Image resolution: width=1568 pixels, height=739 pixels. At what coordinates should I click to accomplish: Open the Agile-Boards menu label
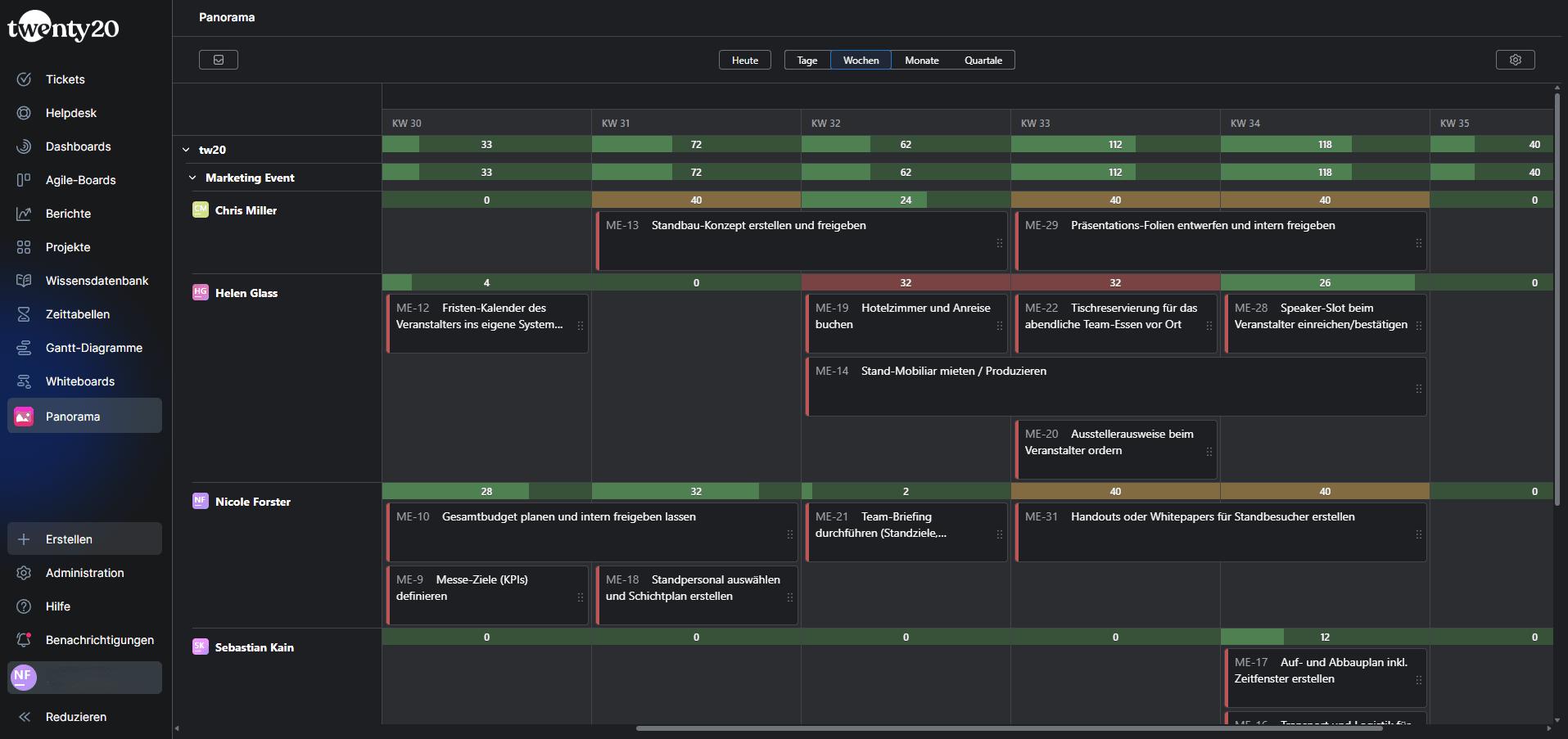(x=81, y=180)
